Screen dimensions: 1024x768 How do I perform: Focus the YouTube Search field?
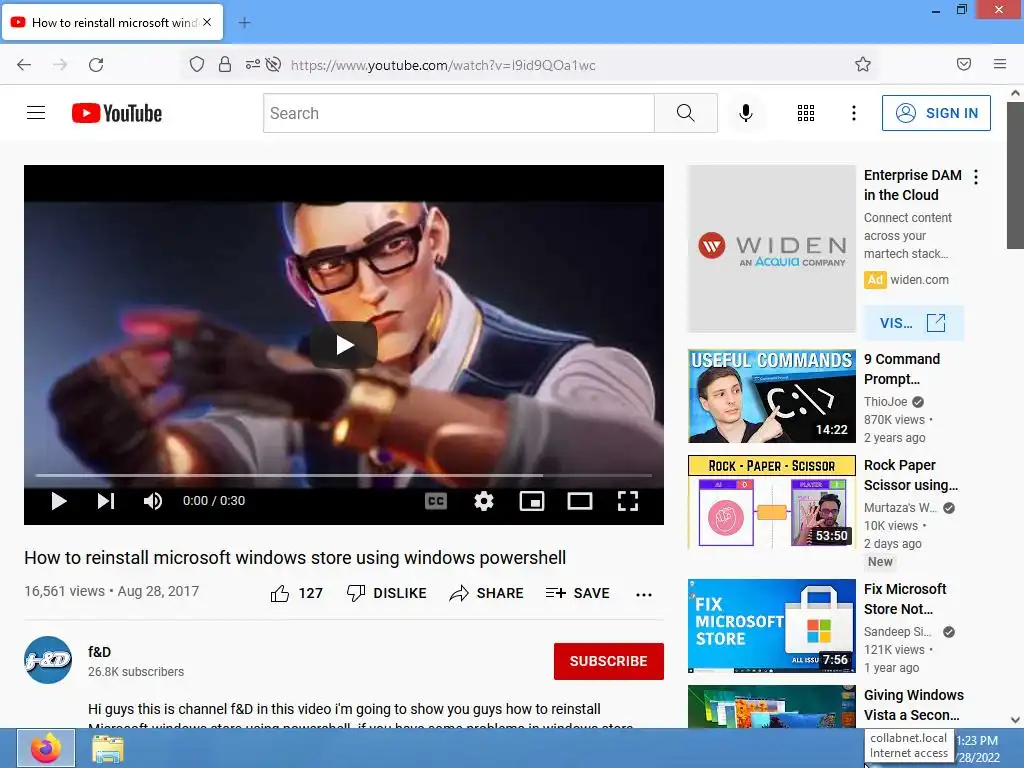pyautogui.click(x=459, y=113)
